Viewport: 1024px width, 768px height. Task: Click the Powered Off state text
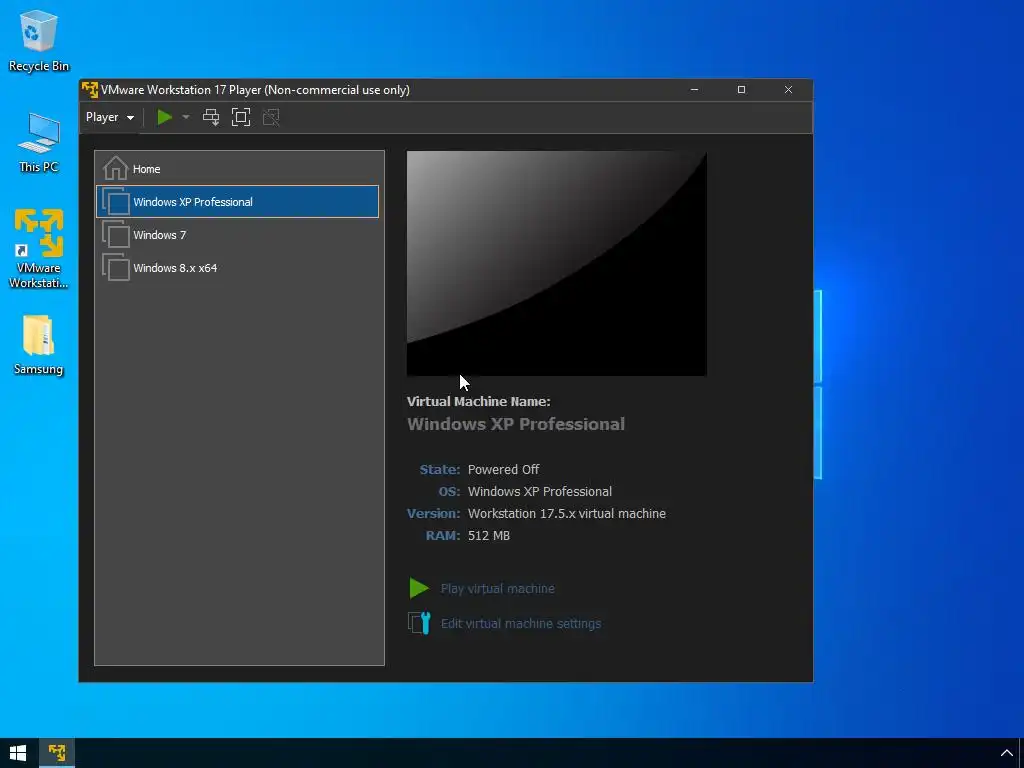(x=504, y=470)
